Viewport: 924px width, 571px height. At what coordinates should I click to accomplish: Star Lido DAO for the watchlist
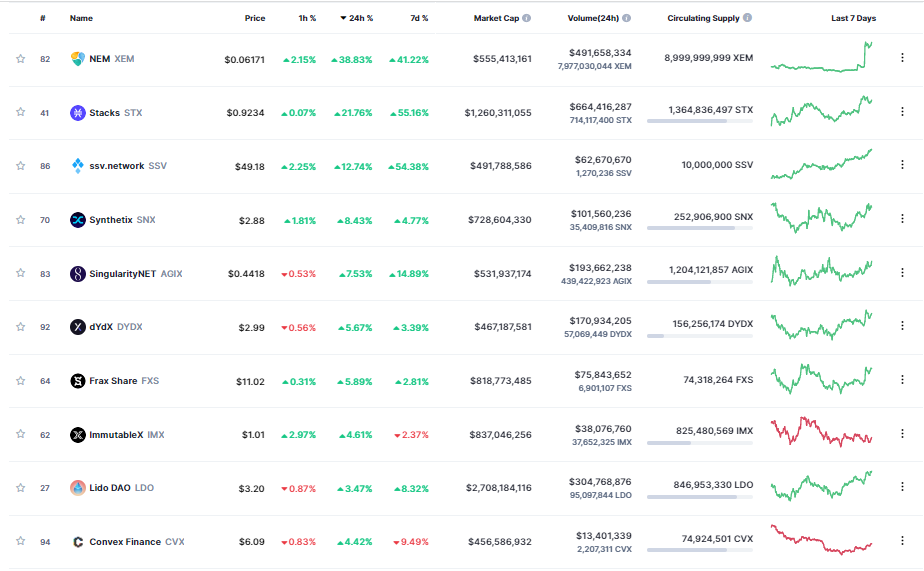[x=21, y=488]
